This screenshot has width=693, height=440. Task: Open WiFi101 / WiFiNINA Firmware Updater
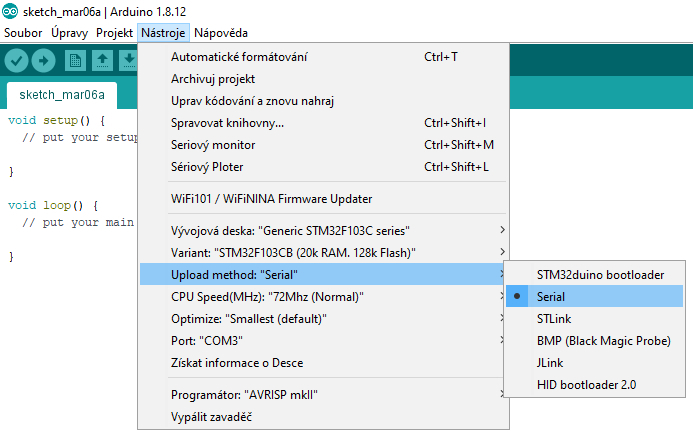[x=324, y=199]
